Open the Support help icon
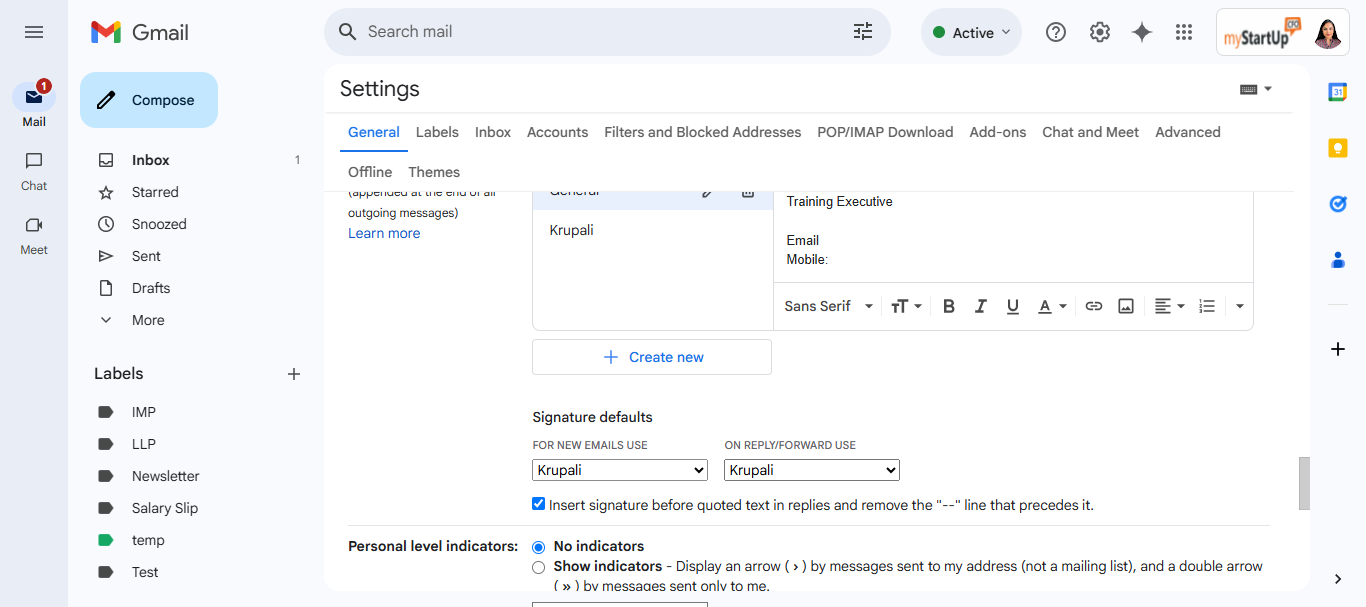The height and width of the screenshot is (607, 1366). click(1056, 32)
